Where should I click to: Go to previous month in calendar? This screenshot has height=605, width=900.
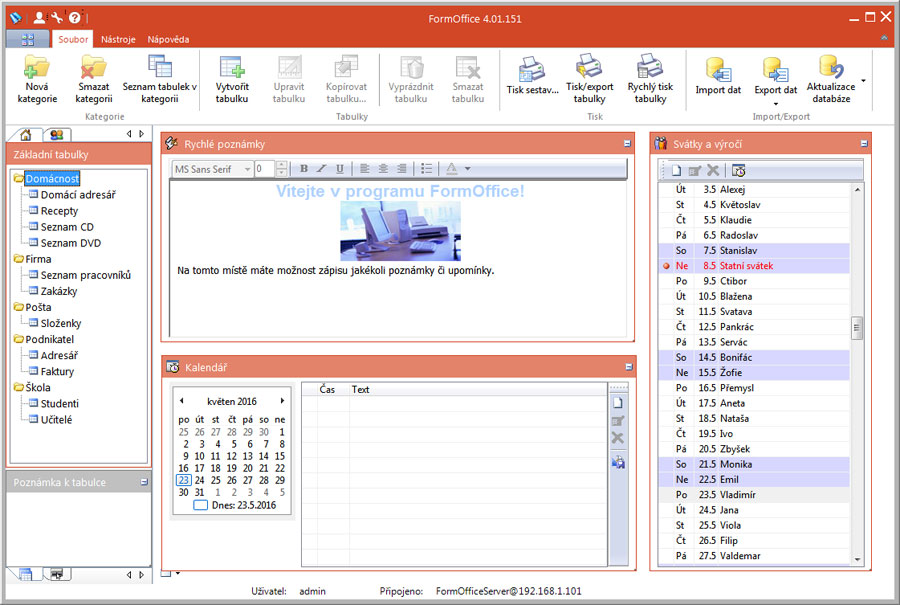[x=181, y=401]
